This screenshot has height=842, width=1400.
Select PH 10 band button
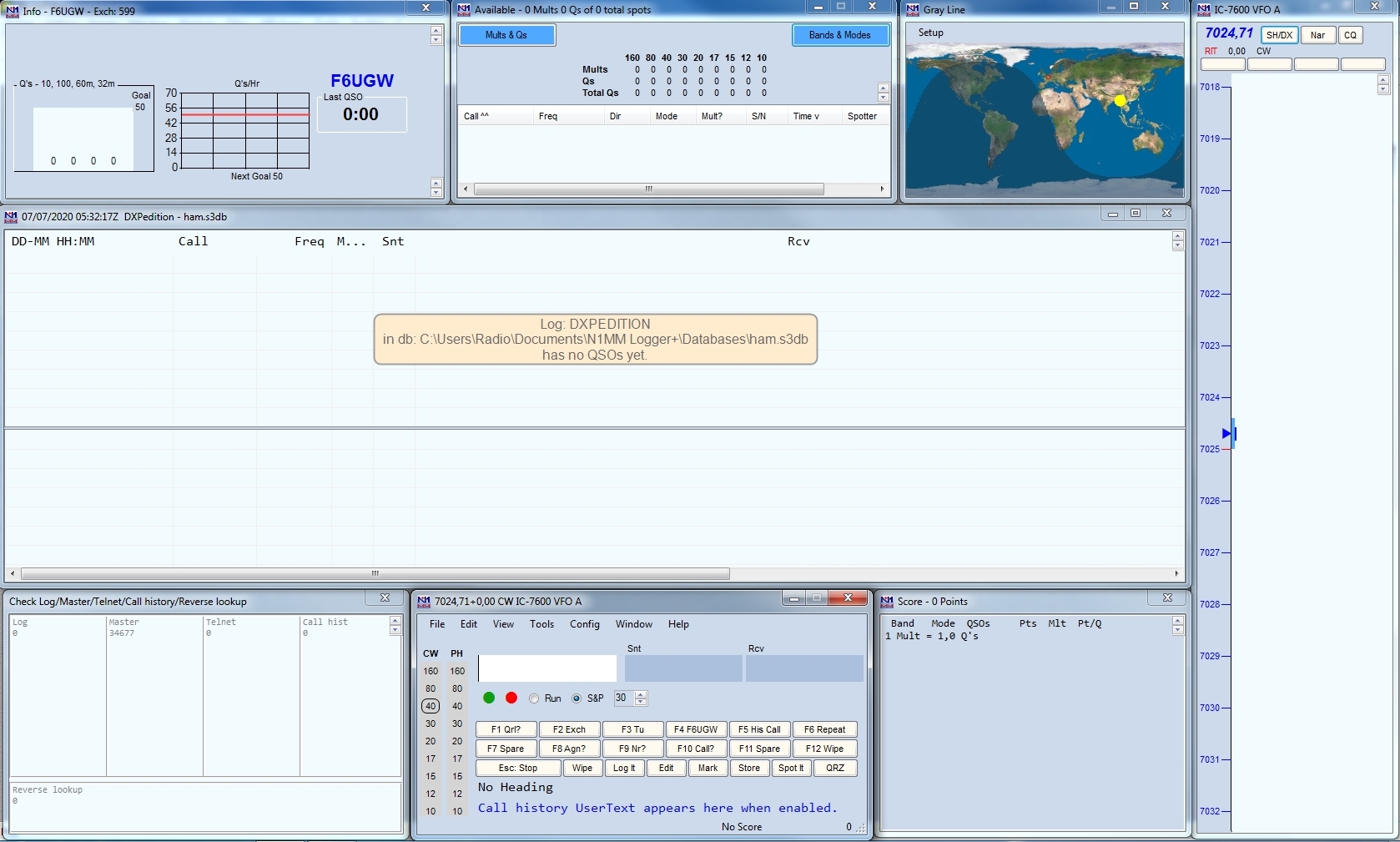click(457, 811)
